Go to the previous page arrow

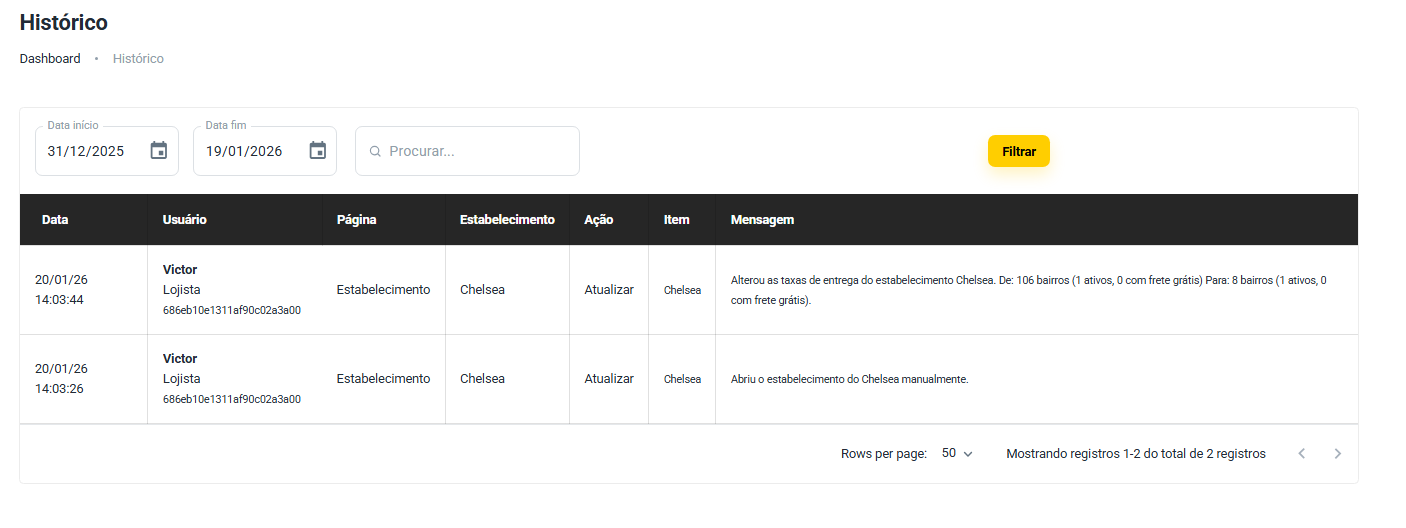click(x=1301, y=454)
